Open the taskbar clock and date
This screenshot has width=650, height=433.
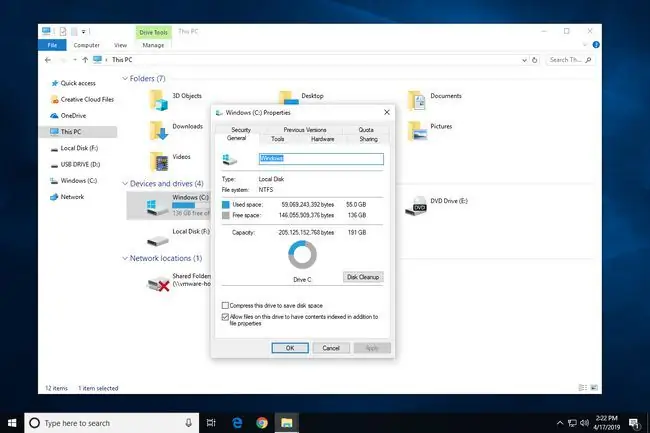pos(606,423)
